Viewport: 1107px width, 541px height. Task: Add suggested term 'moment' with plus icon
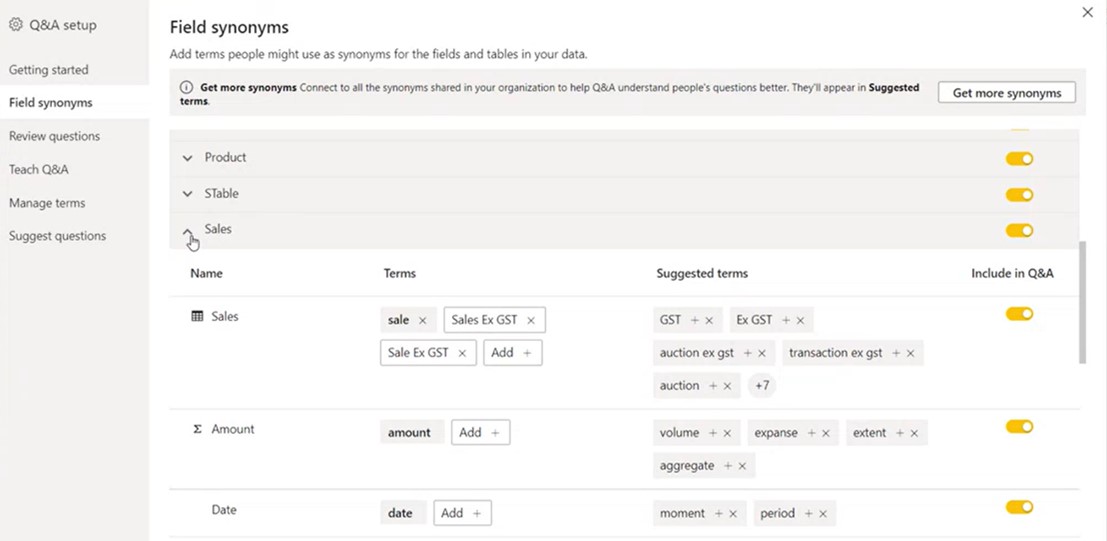click(x=719, y=513)
